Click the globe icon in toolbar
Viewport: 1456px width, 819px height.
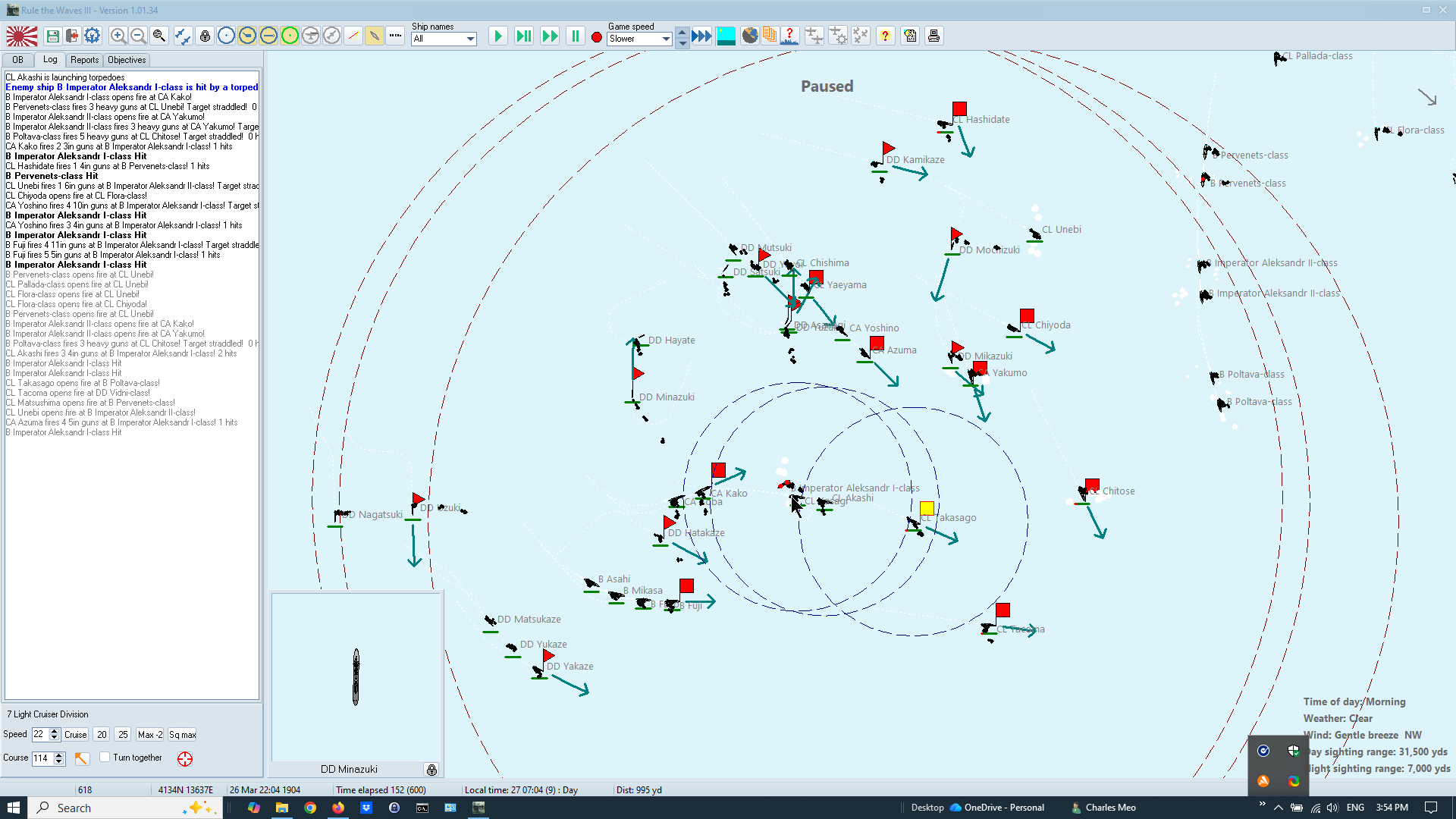tap(750, 36)
